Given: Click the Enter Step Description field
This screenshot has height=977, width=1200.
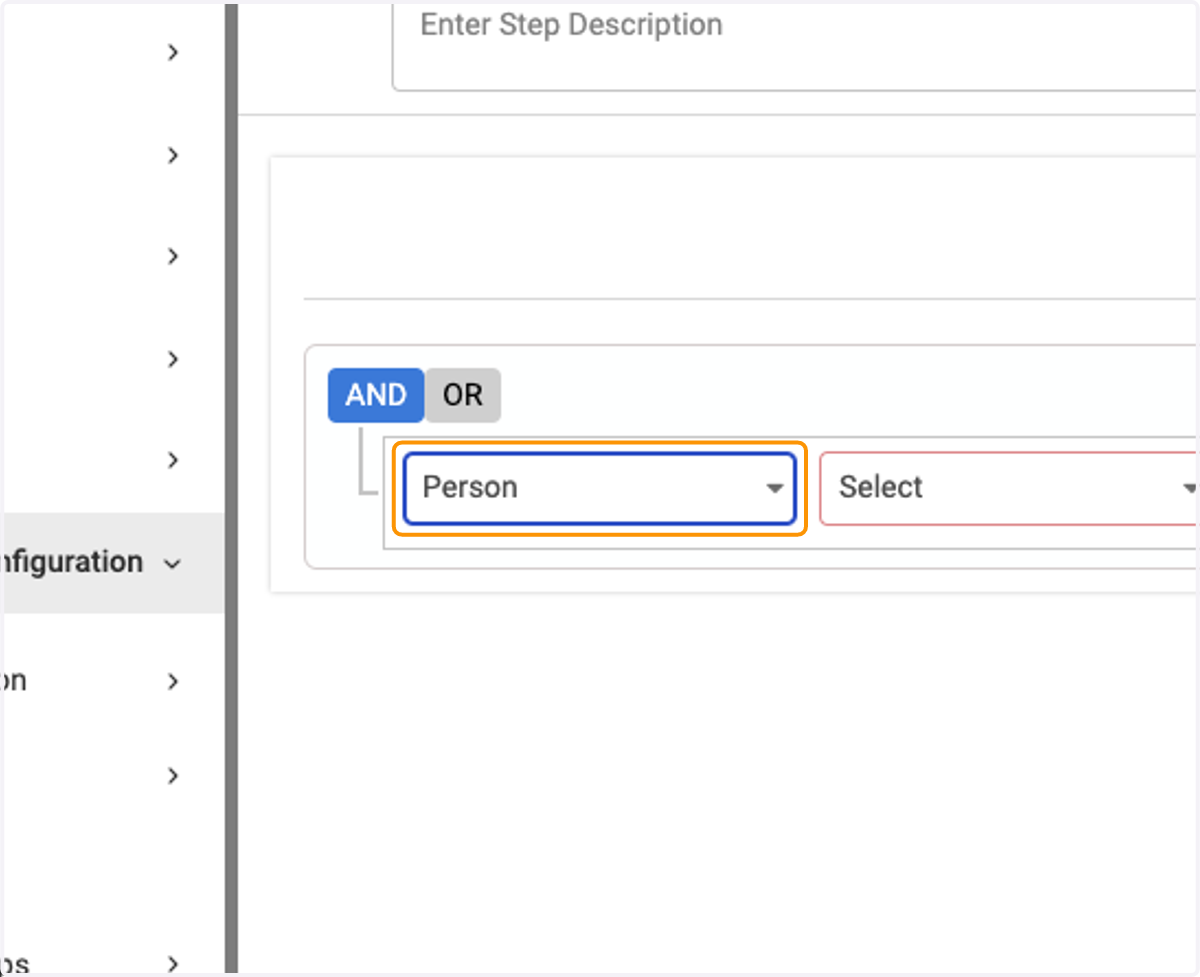Looking at the screenshot, I should 795,45.
